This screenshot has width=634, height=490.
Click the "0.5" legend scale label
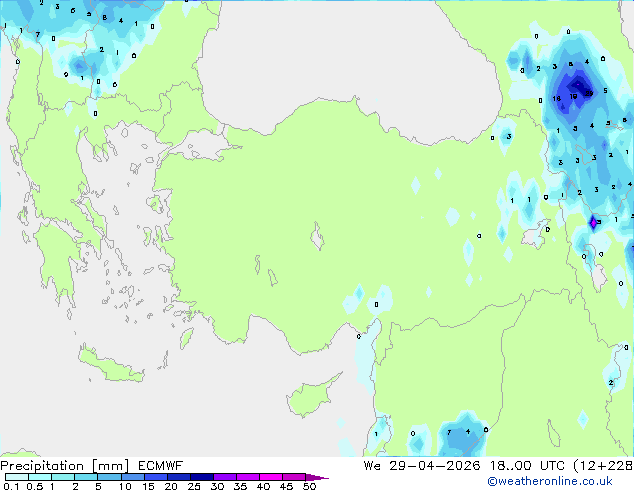[x=34, y=486]
